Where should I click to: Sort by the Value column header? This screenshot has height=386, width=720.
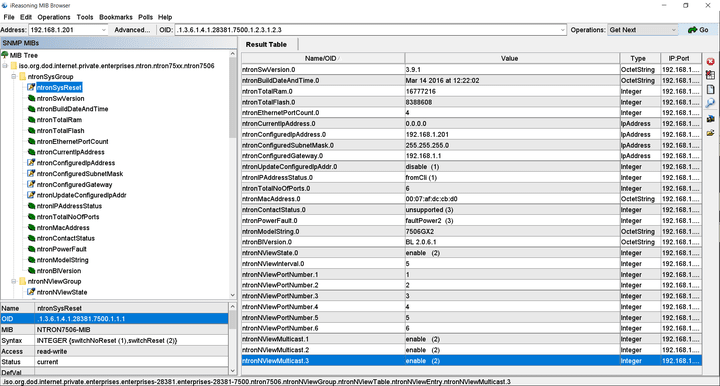point(512,58)
